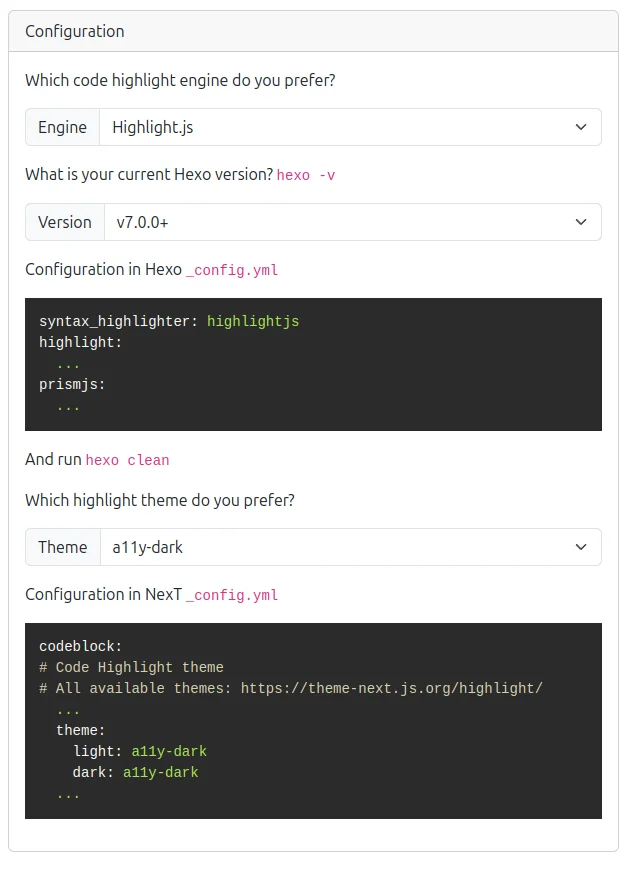631x869 pixels.
Task: Click the Configuration card header
Action: (x=314, y=32)
